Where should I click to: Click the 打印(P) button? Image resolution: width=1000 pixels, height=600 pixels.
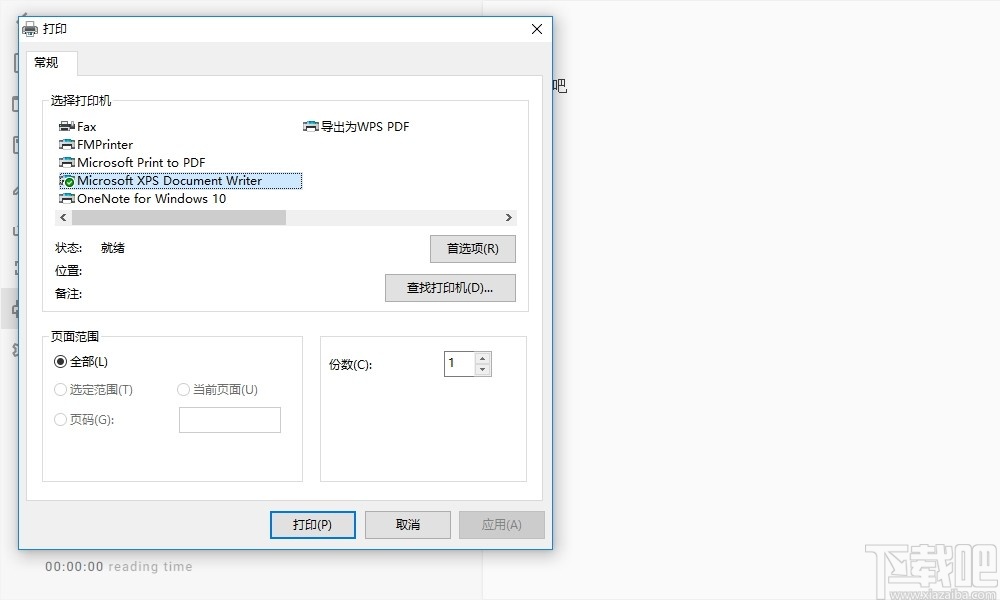(312, 525)
